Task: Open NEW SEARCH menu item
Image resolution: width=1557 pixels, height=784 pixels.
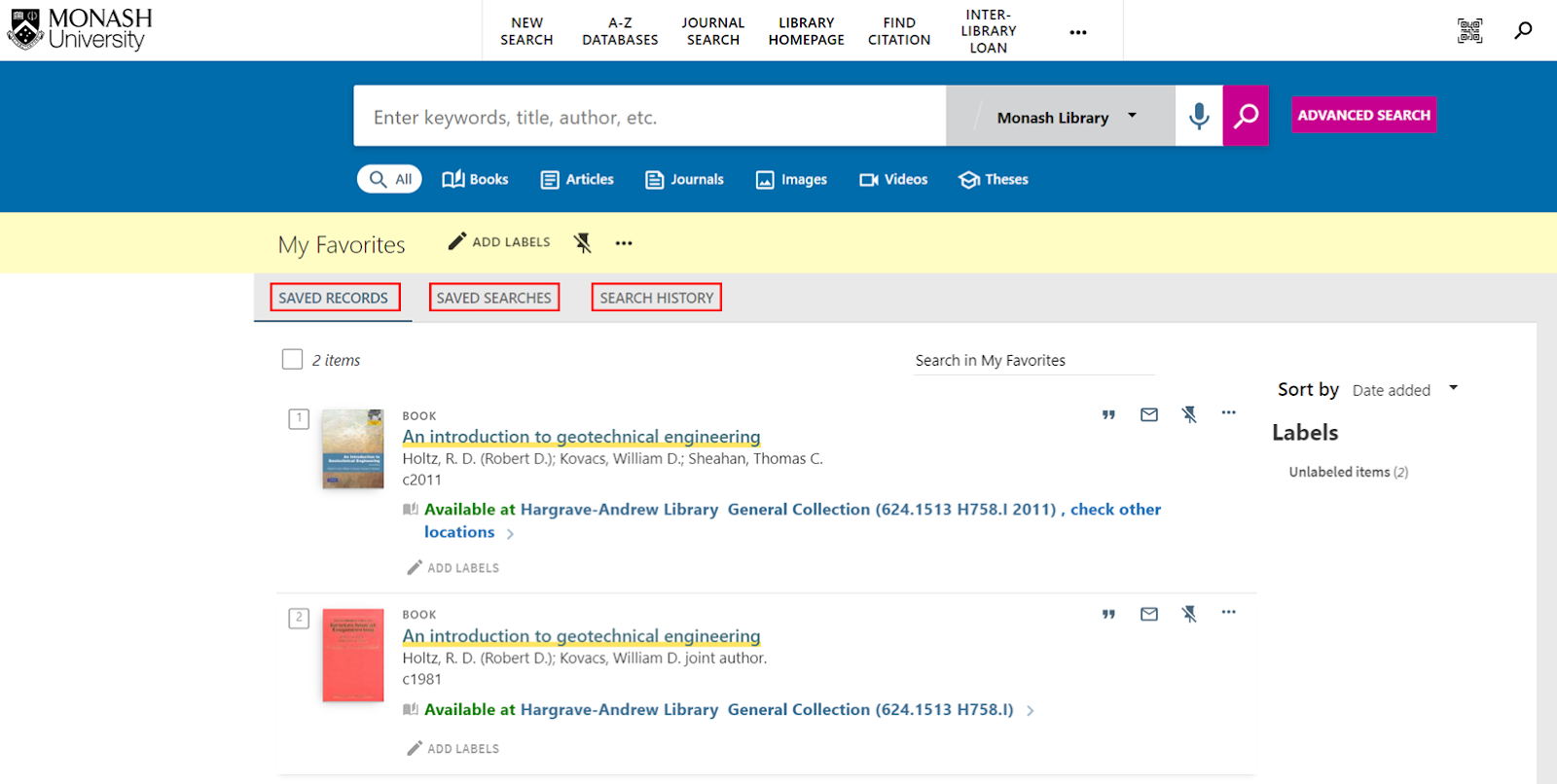Action: pyautogui.click(x=526, y=31)
